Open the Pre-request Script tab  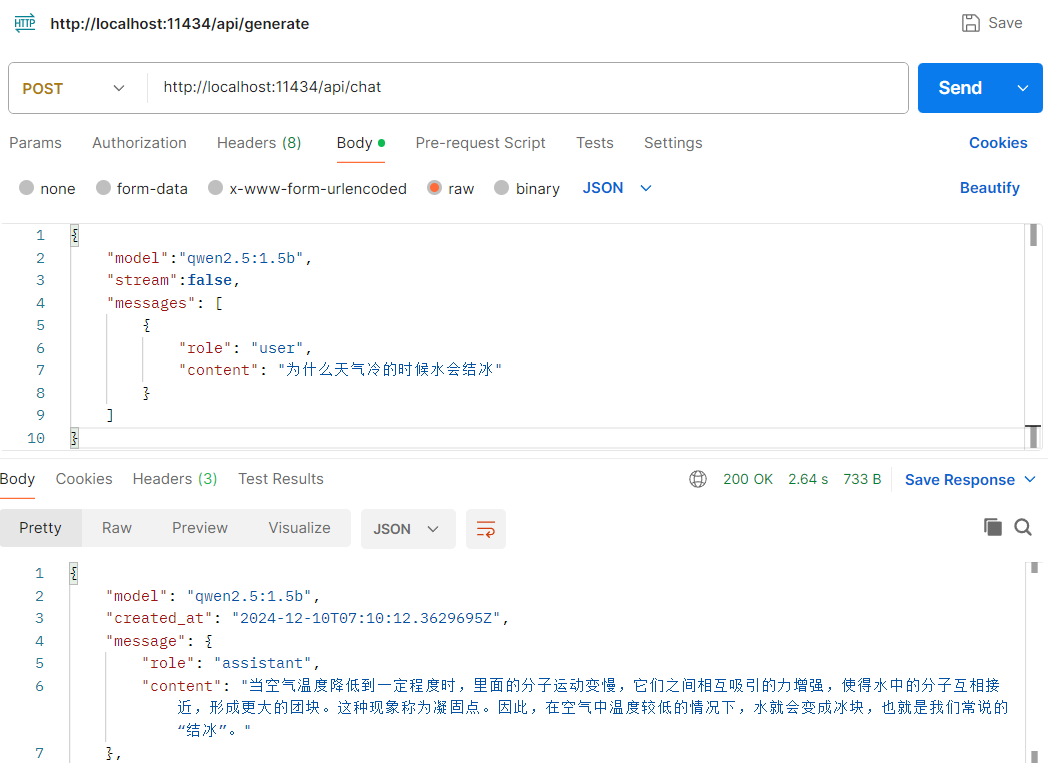coord(481,143)
